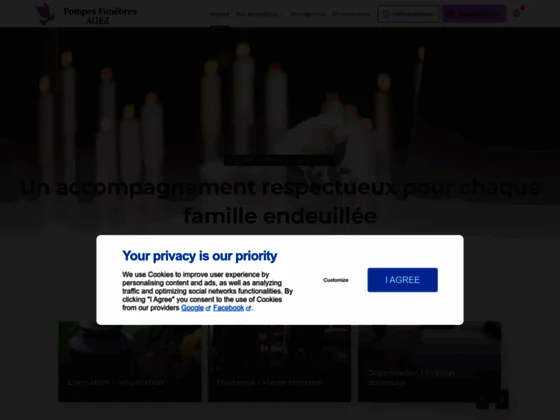Open the Accueil menu item

[x=219, y=14]
